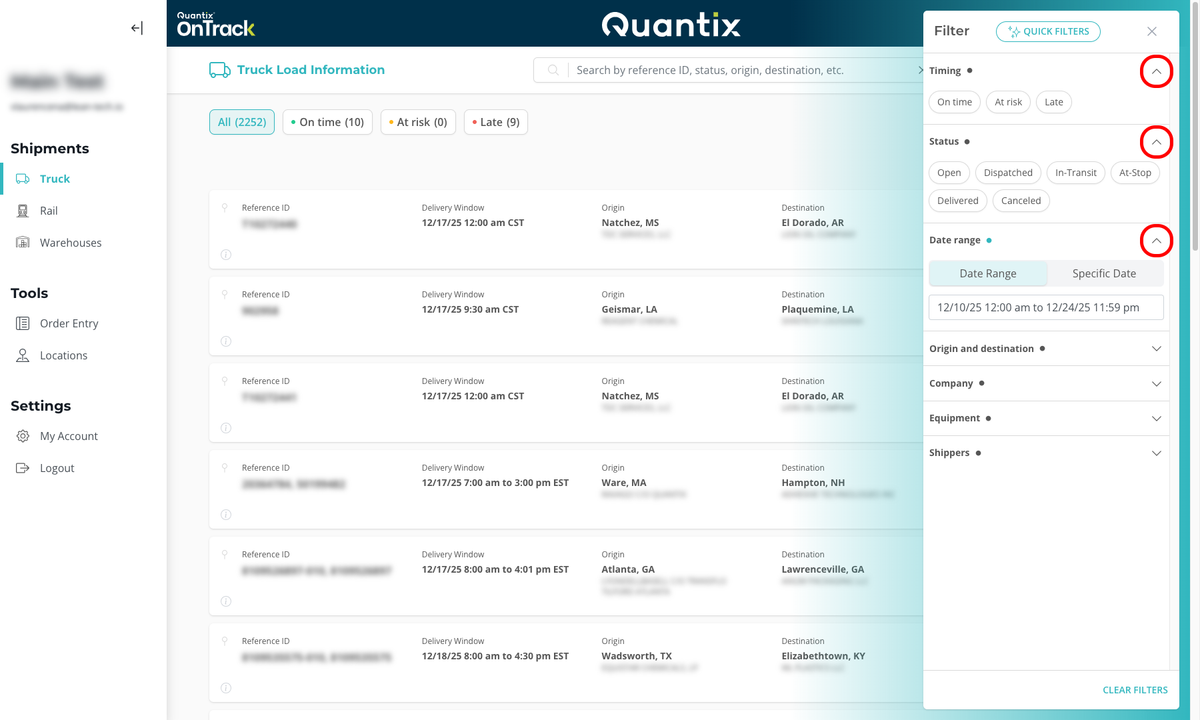Collapse the sidebar with the arrow icon
This screenshot has width=1200, height=720.
(x=137, y=28)
